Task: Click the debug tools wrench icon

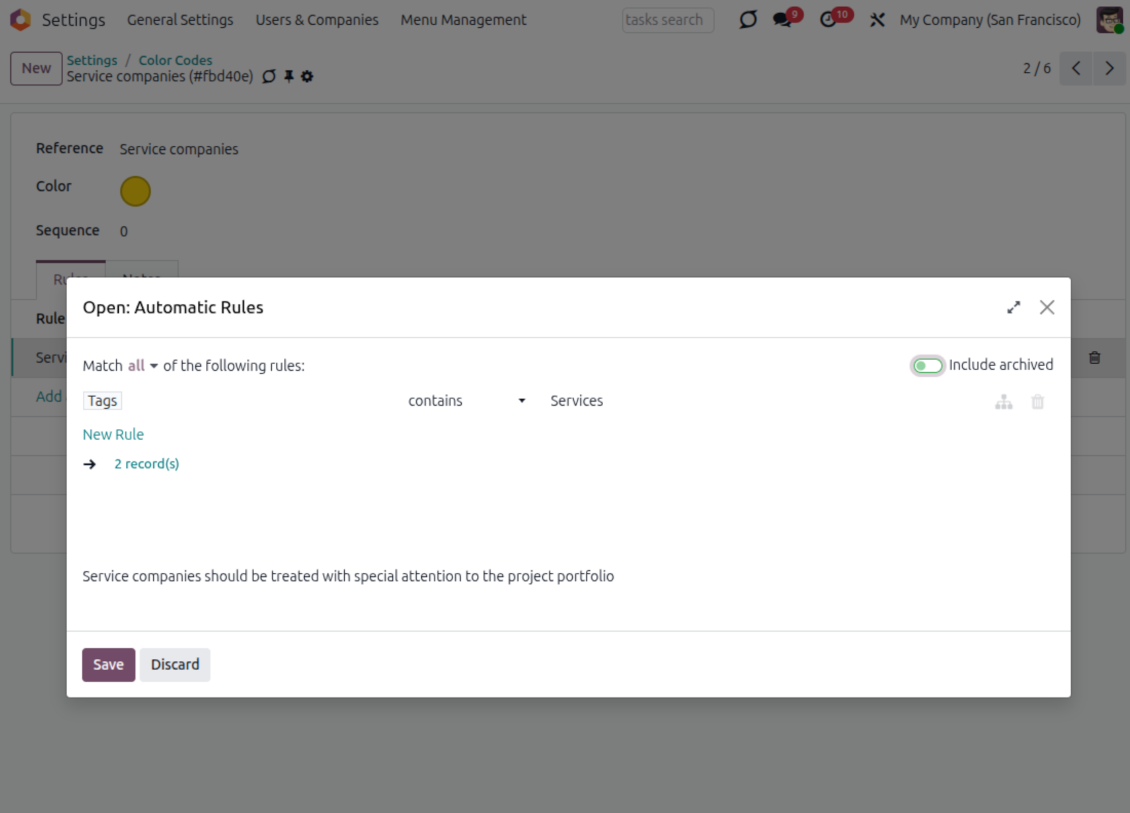Action: pos(877,20)
